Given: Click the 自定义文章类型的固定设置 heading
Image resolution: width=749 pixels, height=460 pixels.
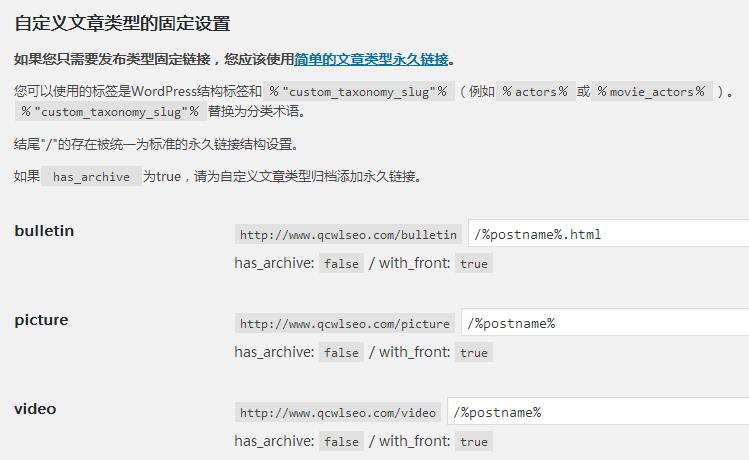Looking at the screenshot, I should pyautogui.click(x=122, y=23).
